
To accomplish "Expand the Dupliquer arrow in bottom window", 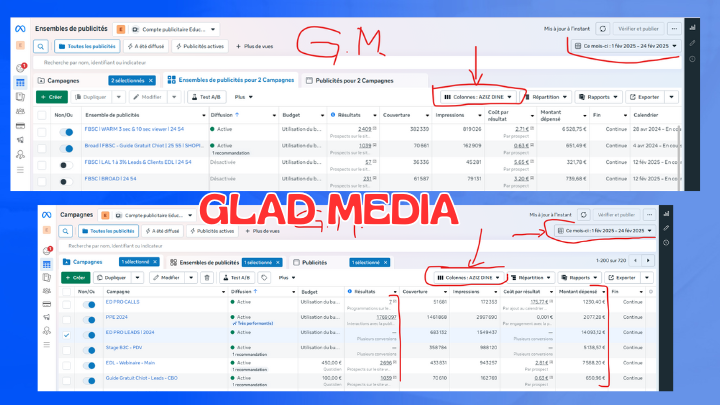I will pyautogui.click(x=137, y=278).
